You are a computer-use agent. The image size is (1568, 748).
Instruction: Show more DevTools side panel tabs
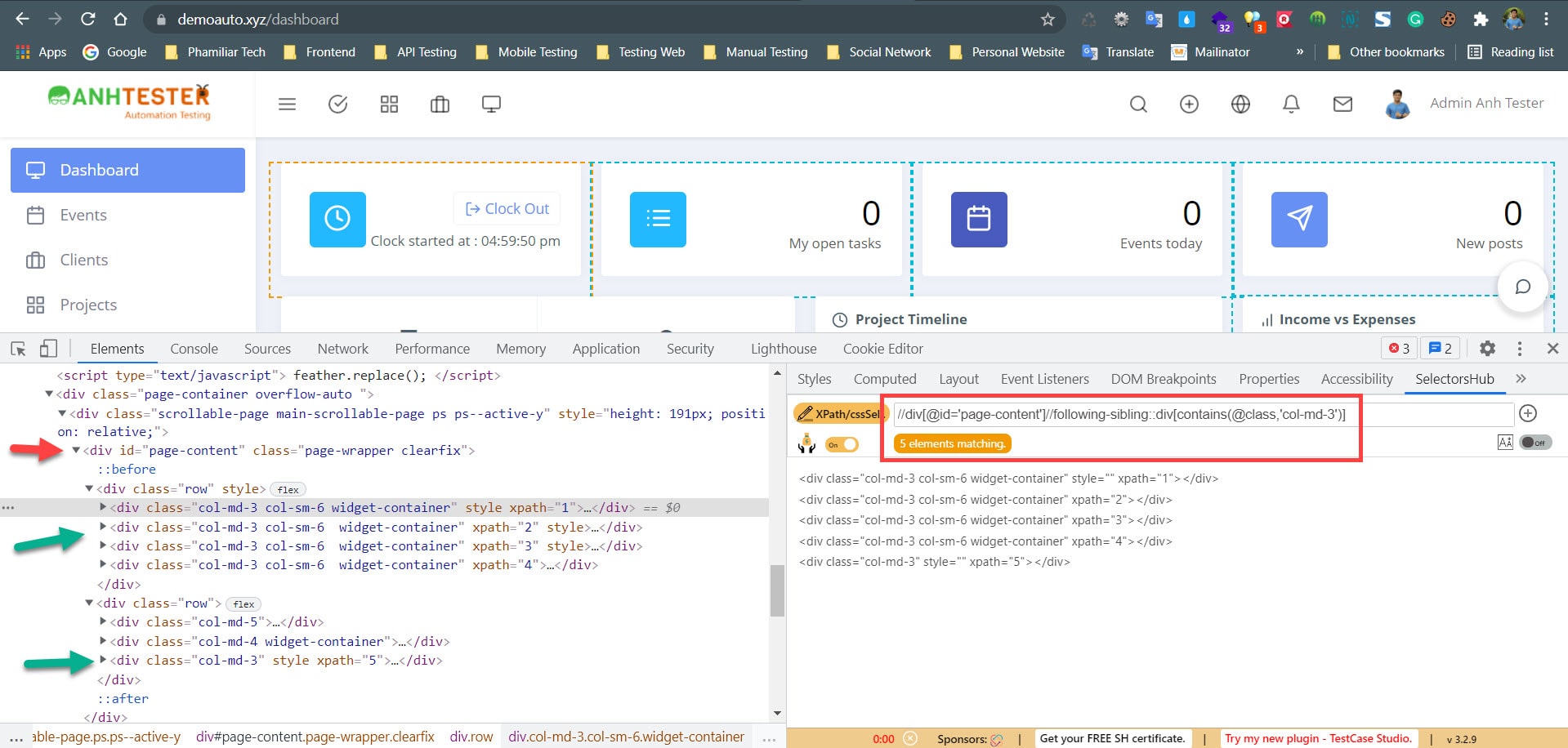point(1521,379)
